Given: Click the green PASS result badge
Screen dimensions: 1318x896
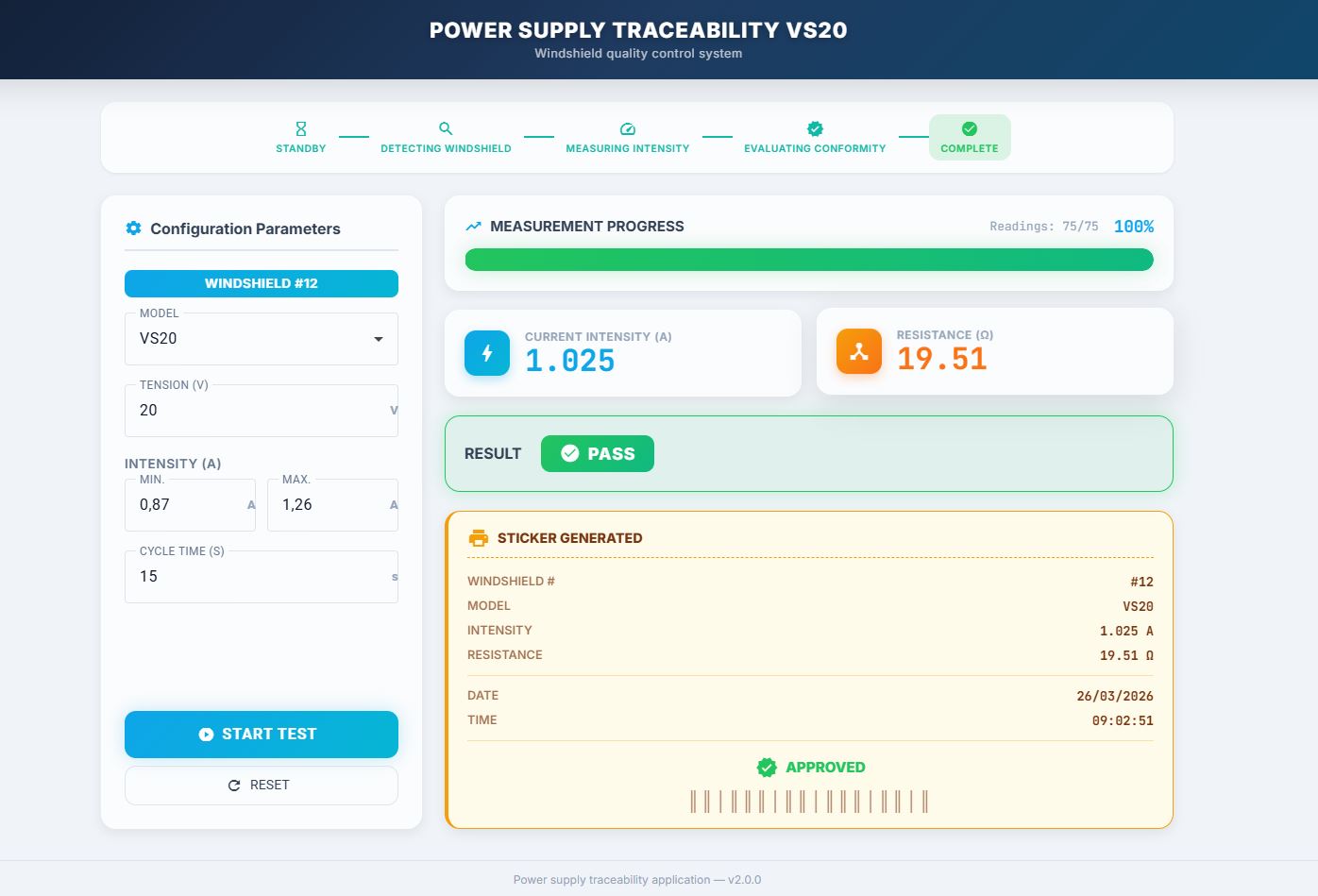Looking at the screenshot, I should [598, 453].
